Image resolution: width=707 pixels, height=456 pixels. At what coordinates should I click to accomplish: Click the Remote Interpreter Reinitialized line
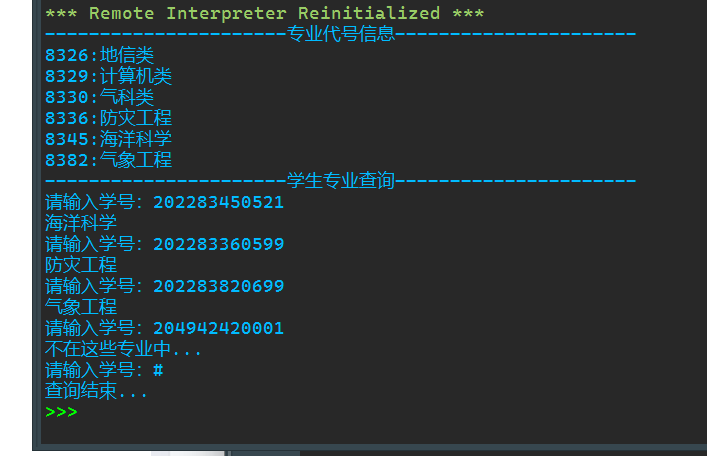[x=265, y=13]
